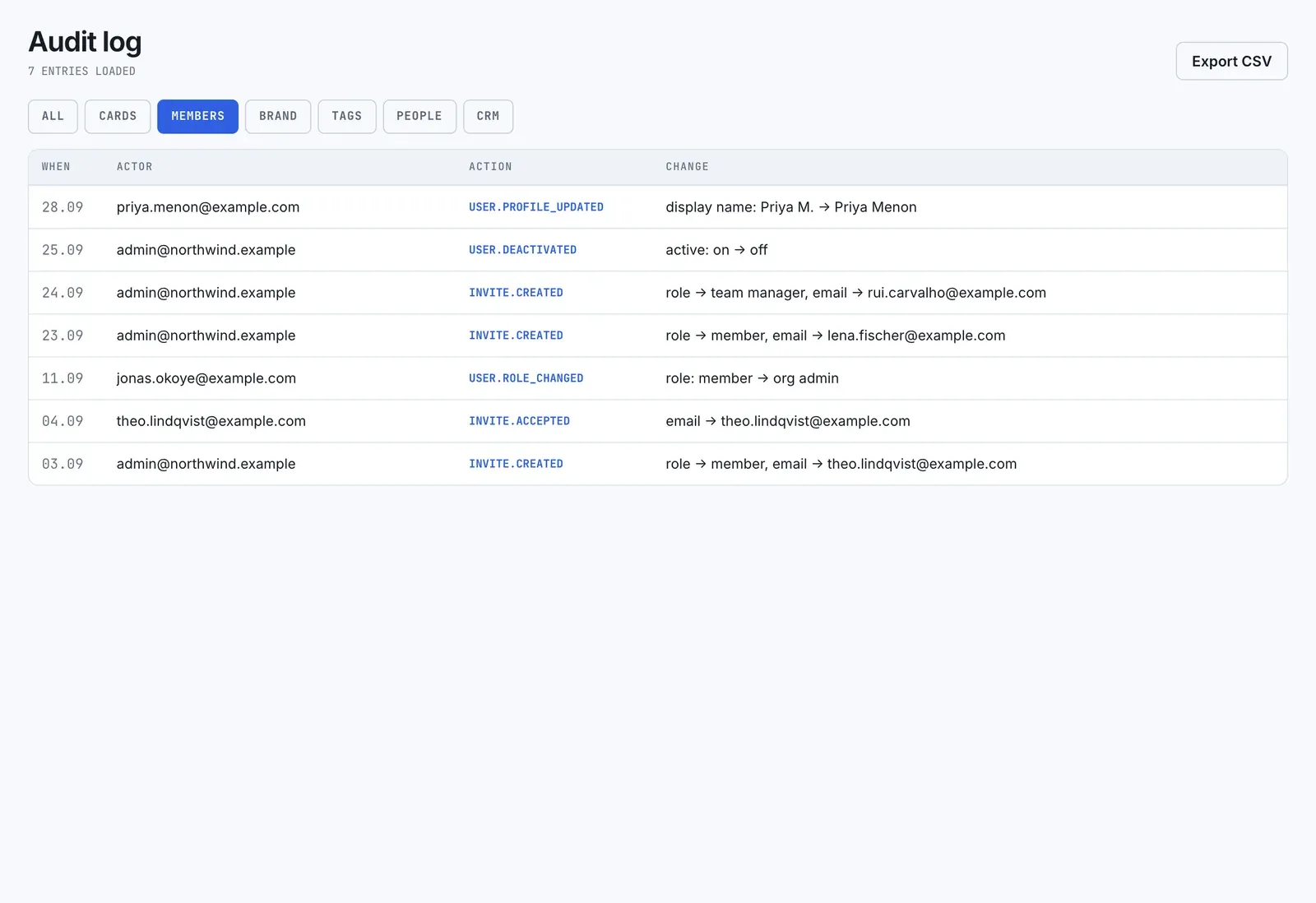1316x903 pixels.
Task: Export the audit log as CSV
Action: [1231, 61]
